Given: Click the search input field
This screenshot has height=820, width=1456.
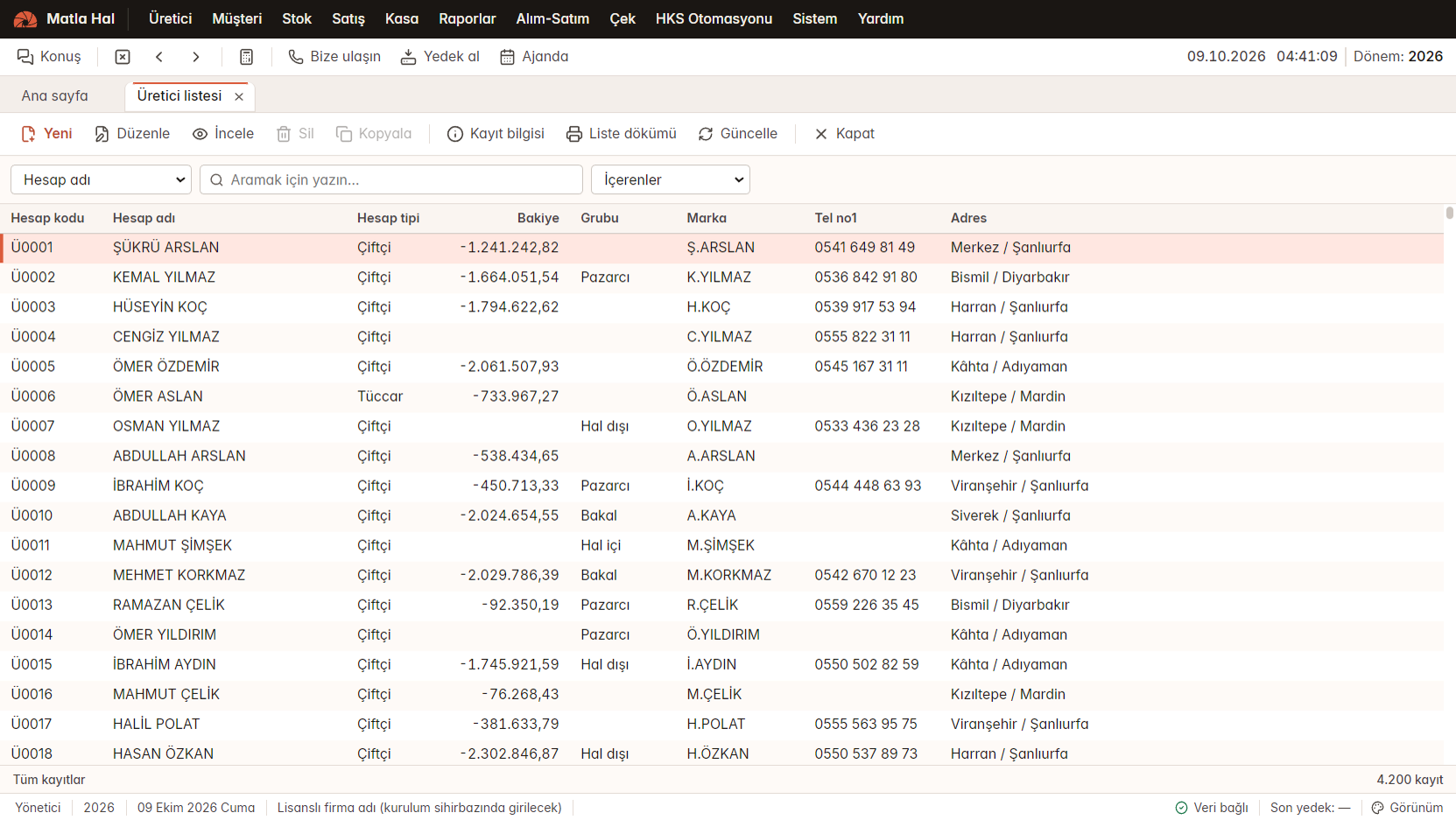Looking at the screenshot, I should point(391,179).
